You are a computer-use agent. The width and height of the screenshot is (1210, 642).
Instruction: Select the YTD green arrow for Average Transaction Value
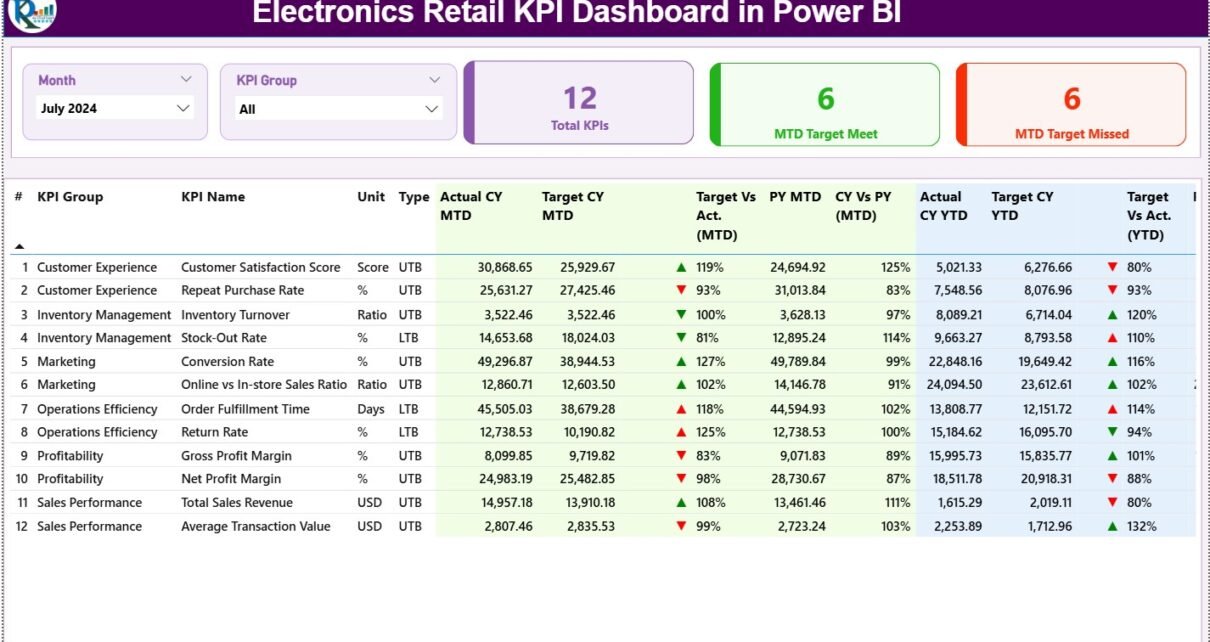(x=1112, y=526)
